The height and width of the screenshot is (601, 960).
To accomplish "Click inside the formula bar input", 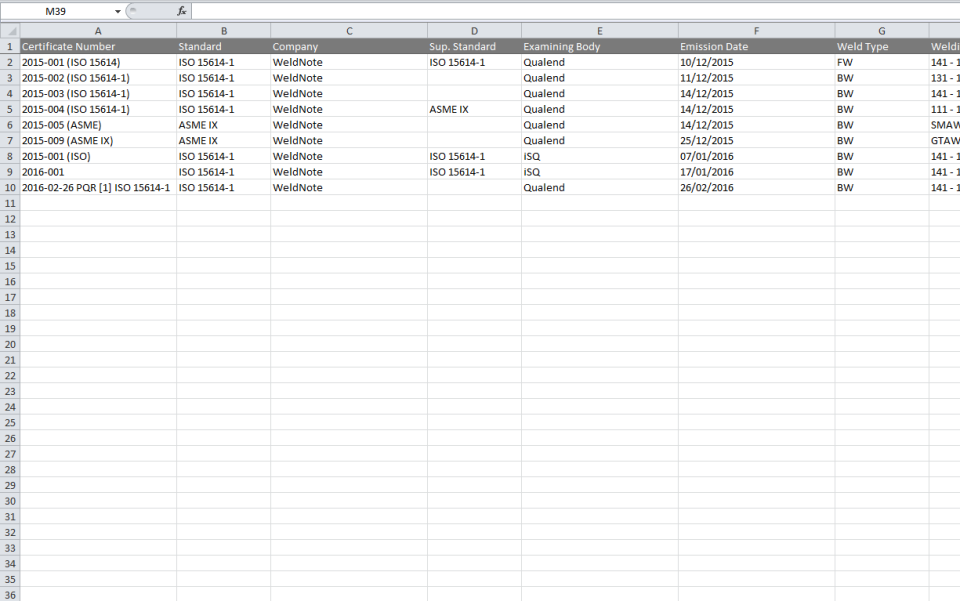I will [576, 11].
